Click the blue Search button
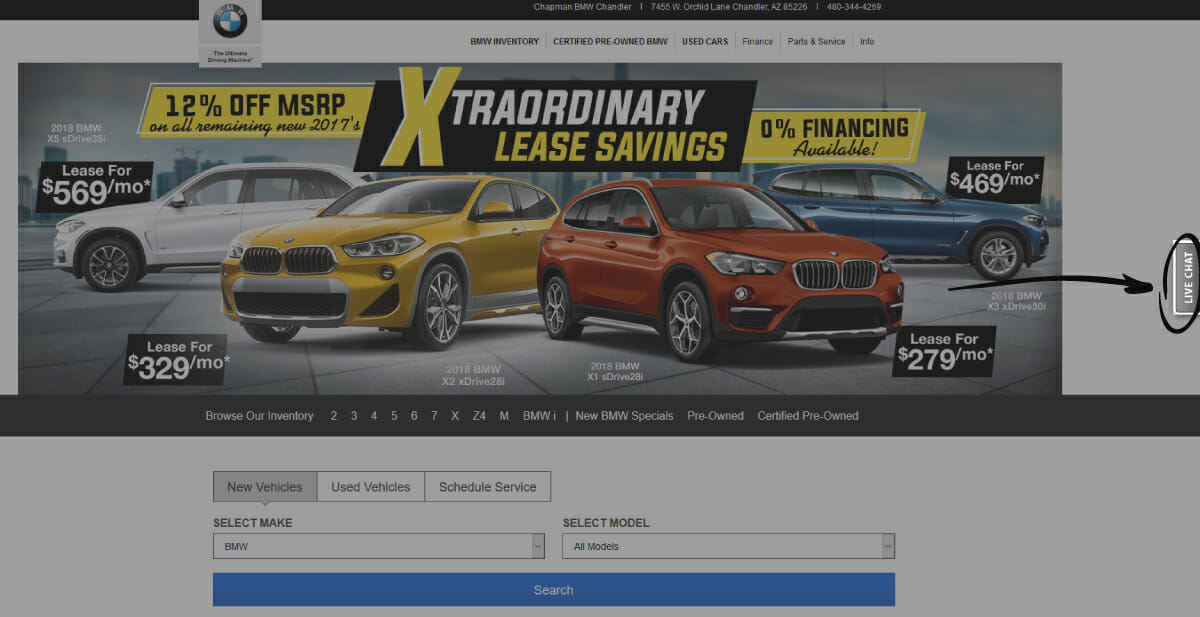Image resolution: width=1200 pixels, height=617 pixels. [x=554, y=590]
